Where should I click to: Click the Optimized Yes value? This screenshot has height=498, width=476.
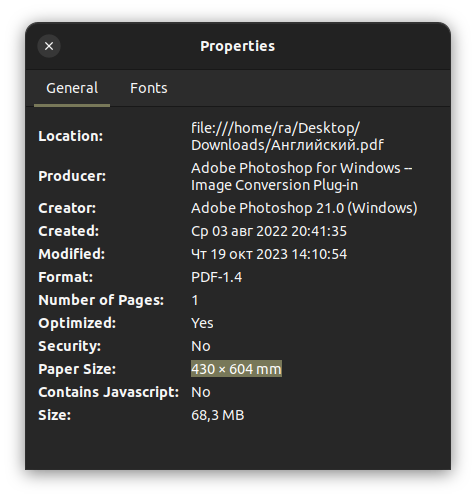pos(202,323)
